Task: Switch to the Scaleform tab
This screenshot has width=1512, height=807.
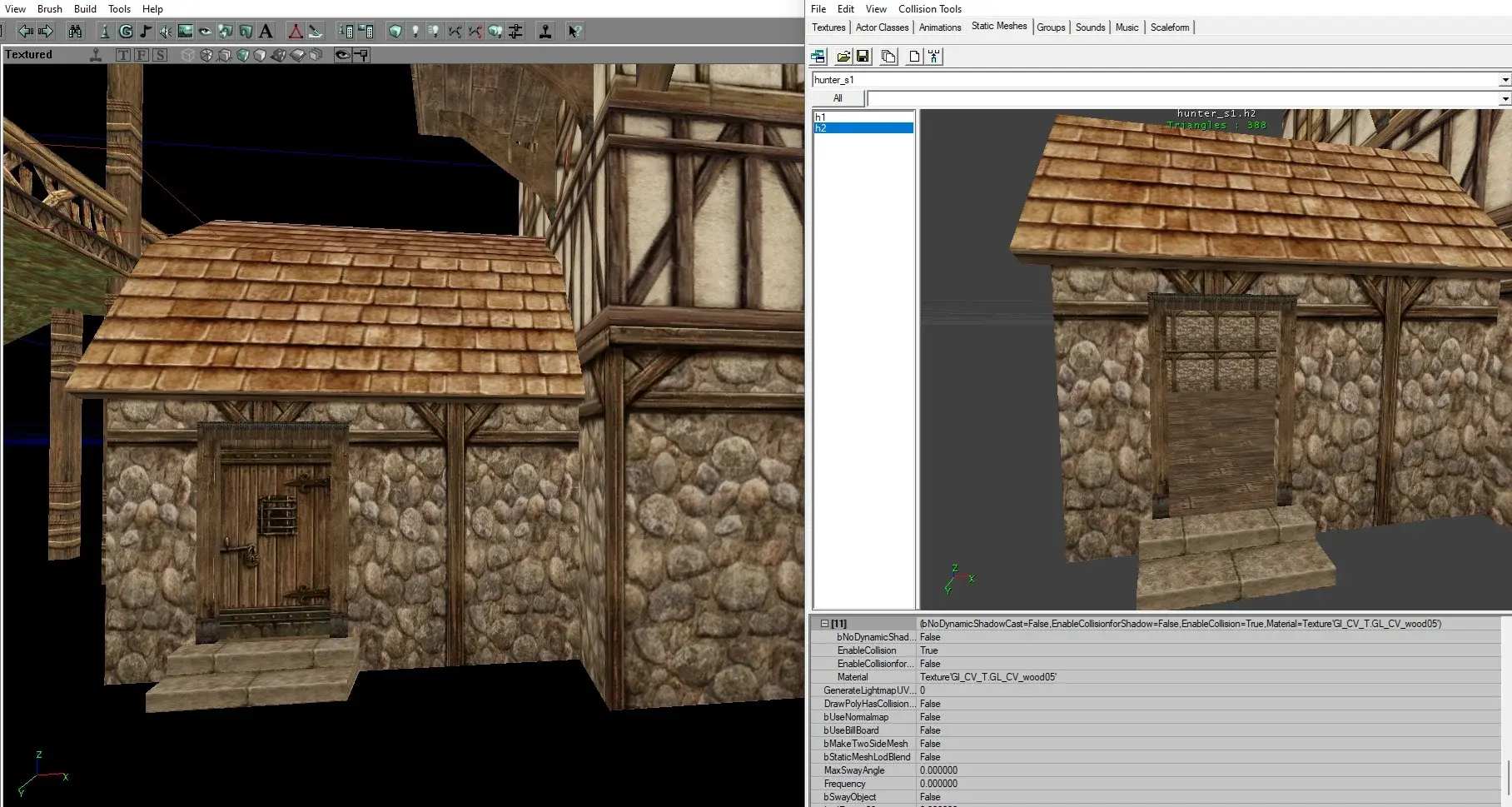Action: coord(1170,27)
